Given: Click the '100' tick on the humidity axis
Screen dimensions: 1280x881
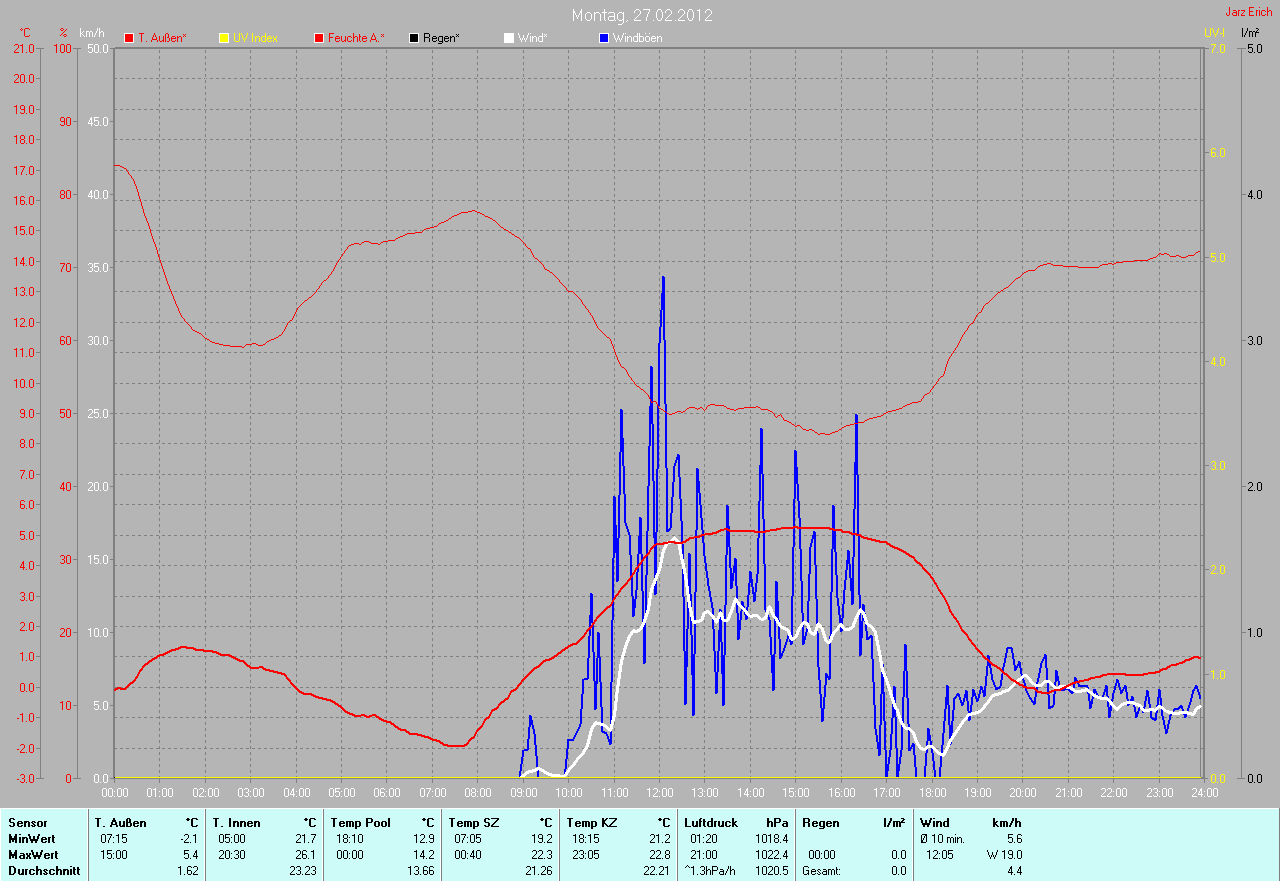Looking at the screenshot, I should tap(64, 48).
